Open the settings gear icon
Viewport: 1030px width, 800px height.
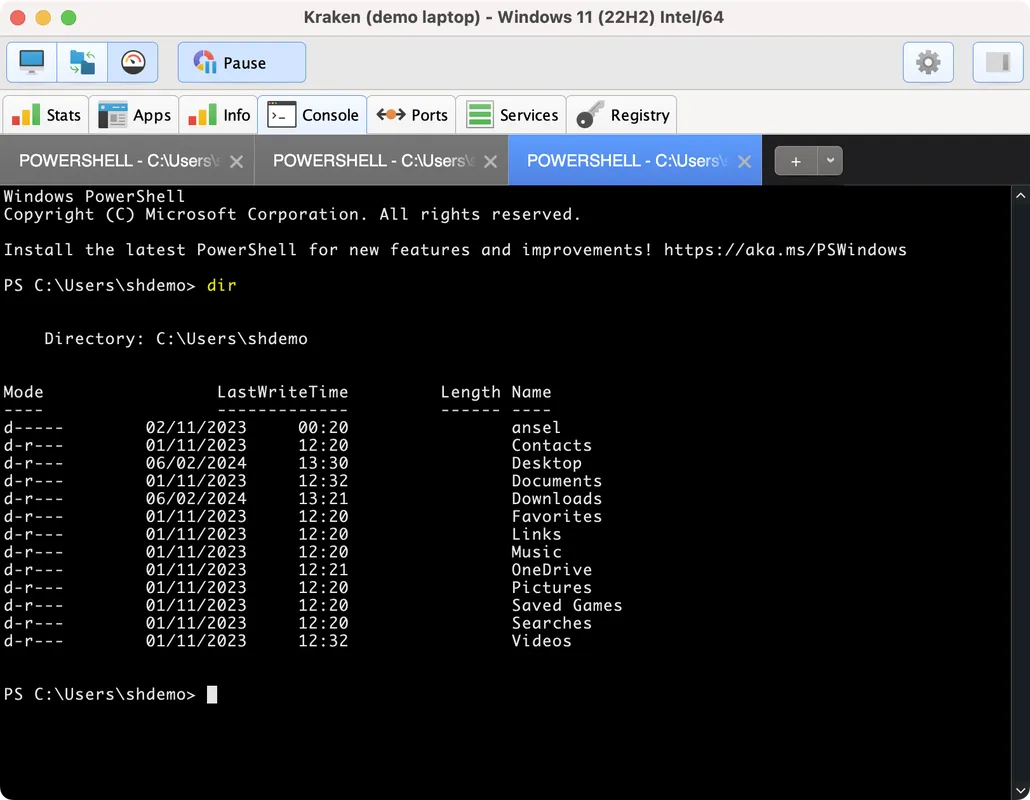click(x=928, y=62)
